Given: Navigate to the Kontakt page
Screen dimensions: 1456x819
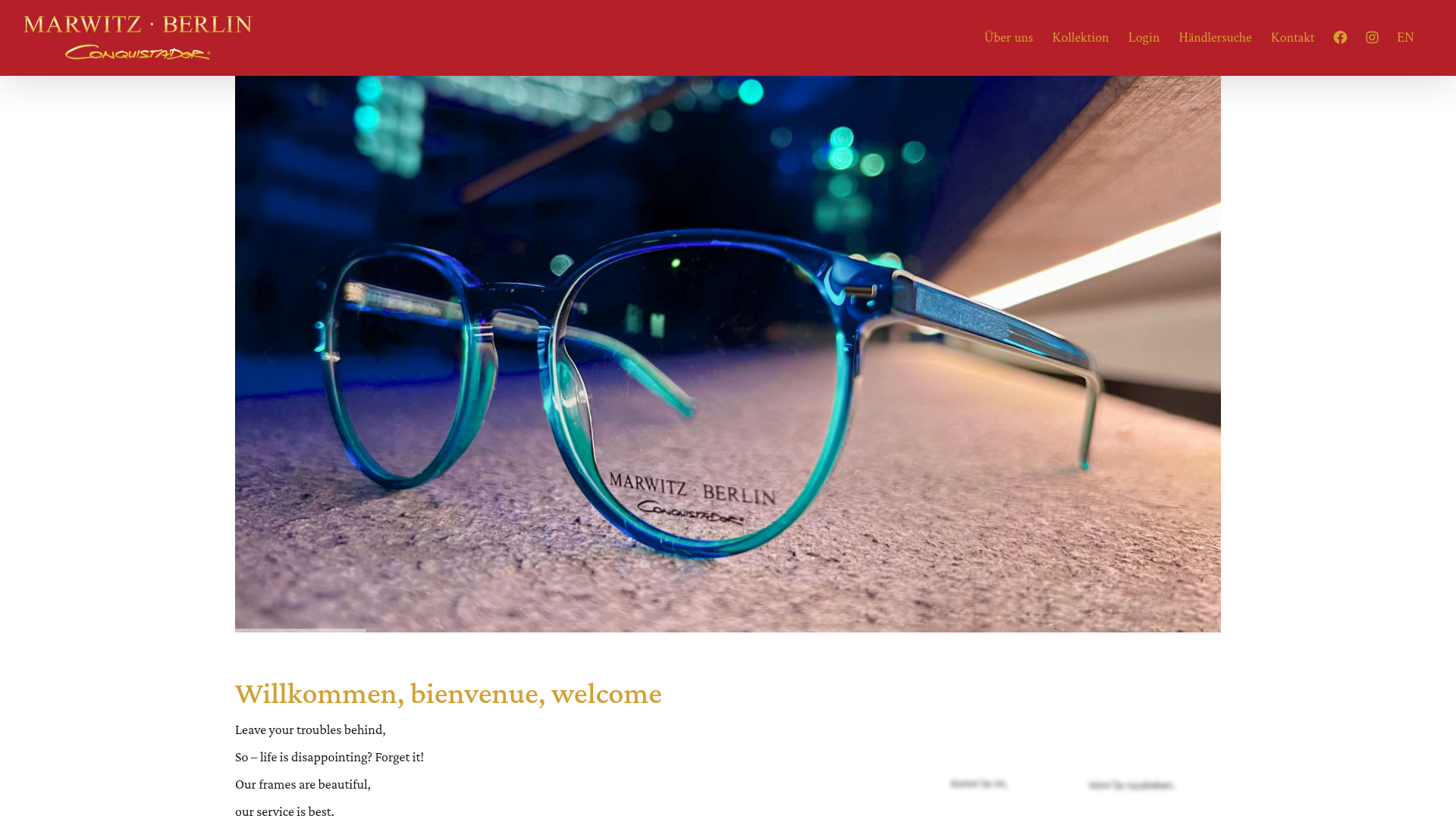Looking at the screenshot, I should tap(1292, 37).
